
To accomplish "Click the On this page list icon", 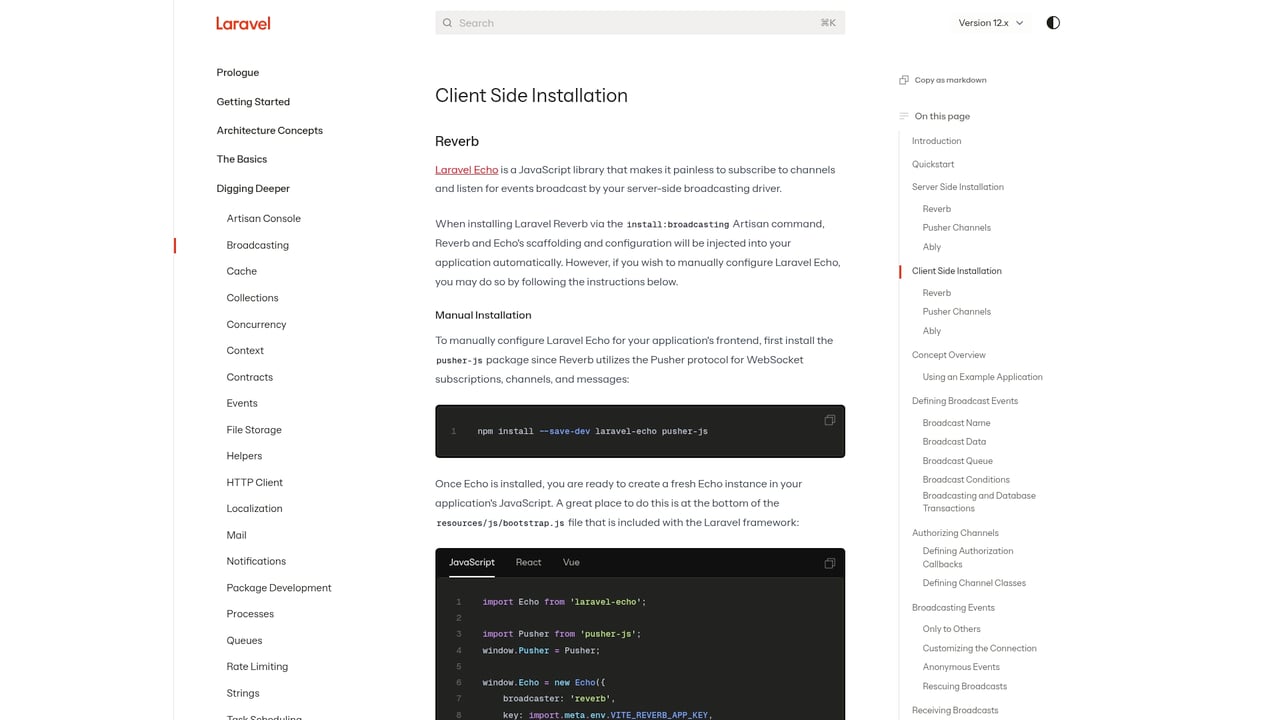I will [x=903, y=116].
